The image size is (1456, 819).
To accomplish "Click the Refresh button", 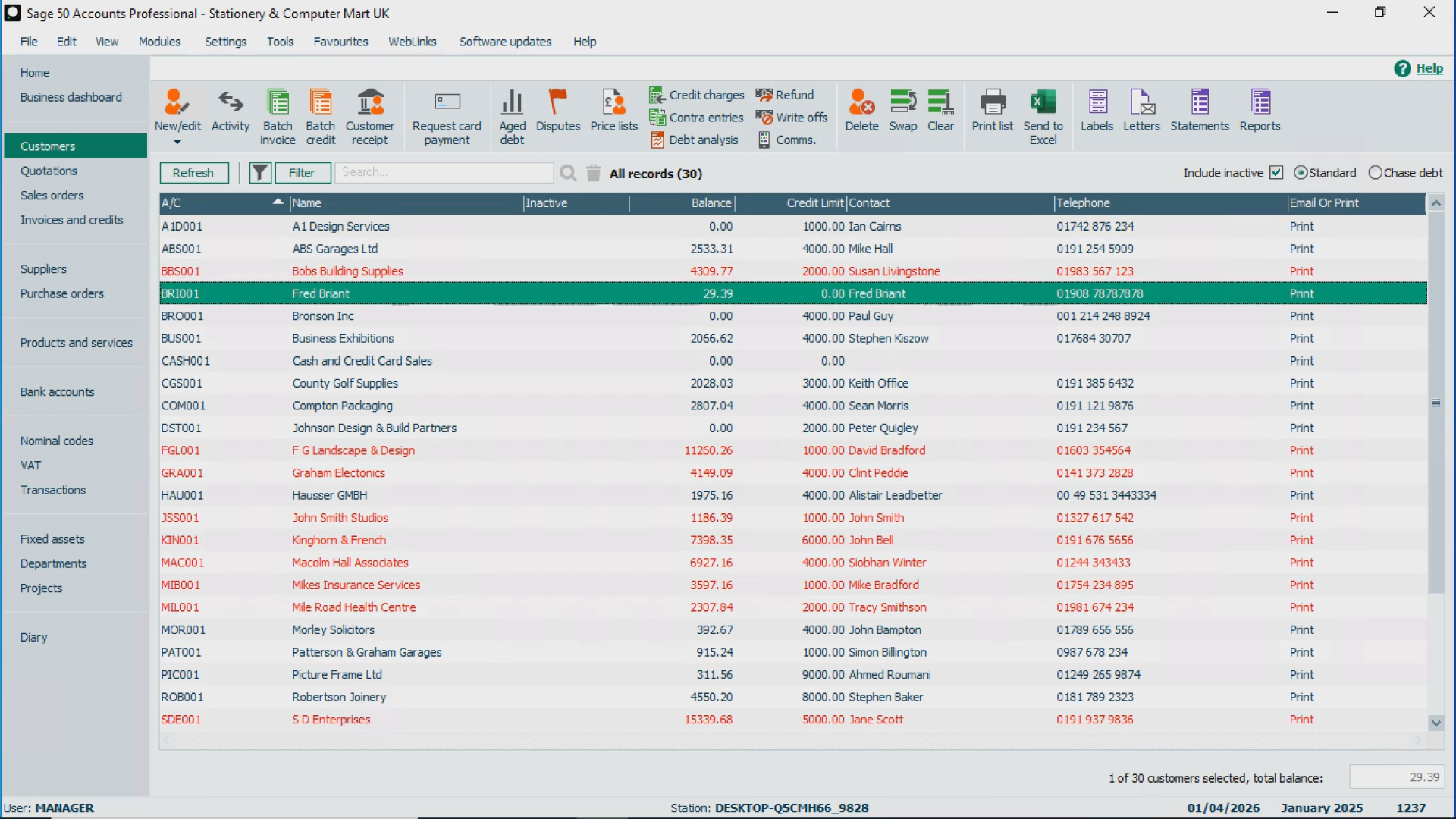I will pyautogui.click(x=193, y=174).
